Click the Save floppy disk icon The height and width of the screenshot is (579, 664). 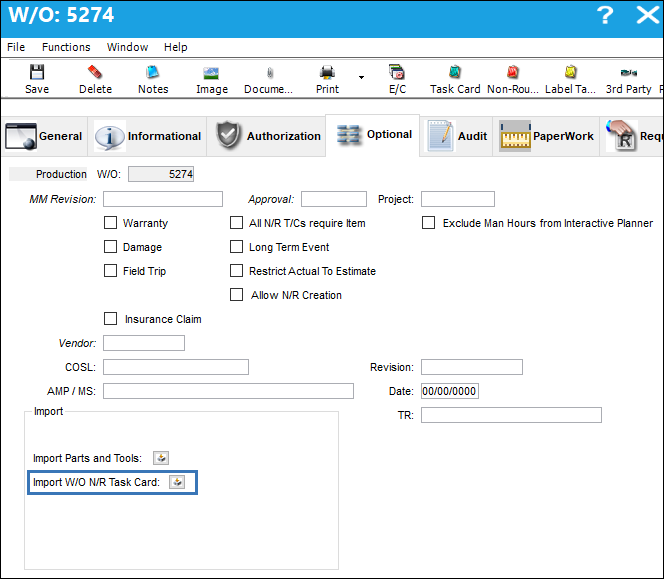(x=37, y=72)
